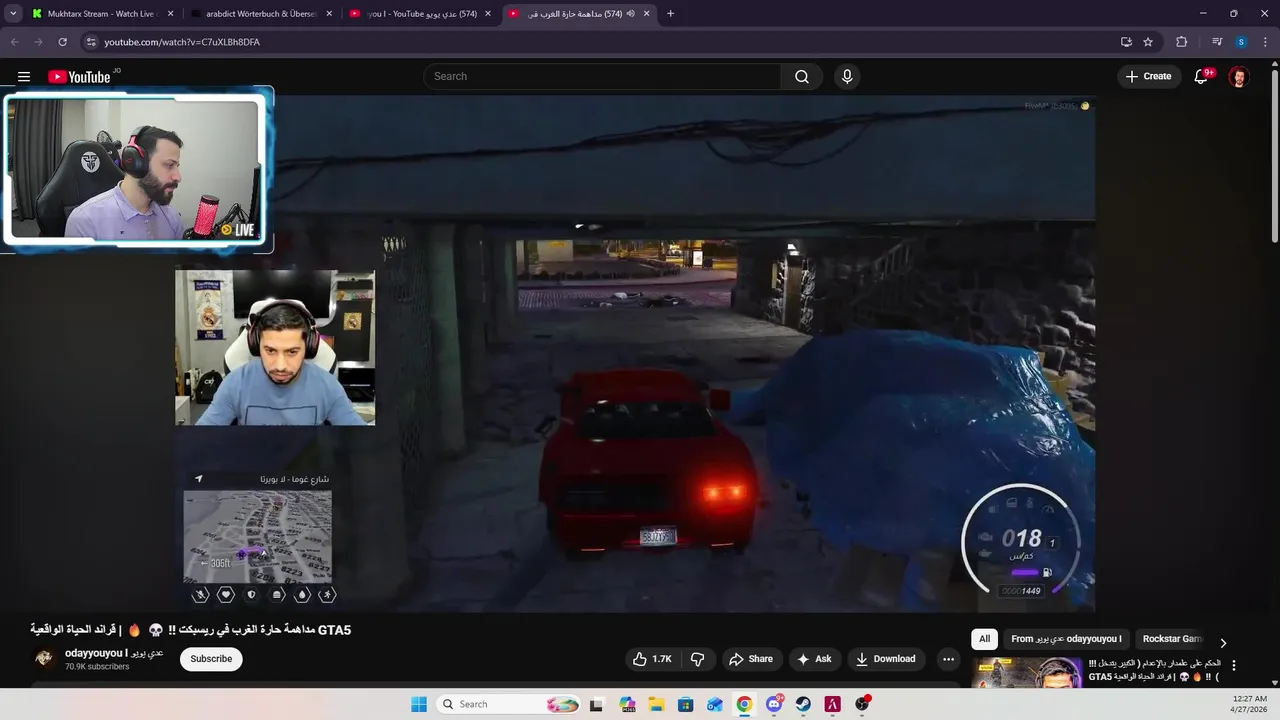Open Chrome media control icon

(1217, 42)
